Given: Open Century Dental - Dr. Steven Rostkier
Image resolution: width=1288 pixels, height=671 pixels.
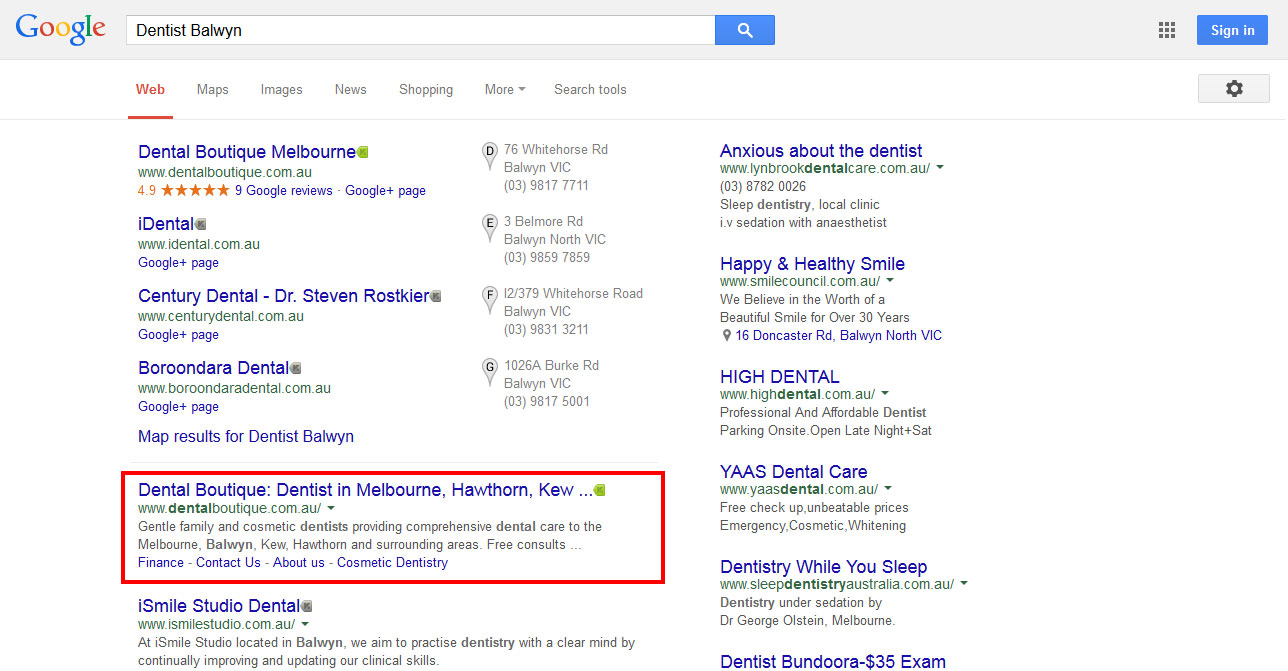Looking at the screenshot, I should pos(283,296).
